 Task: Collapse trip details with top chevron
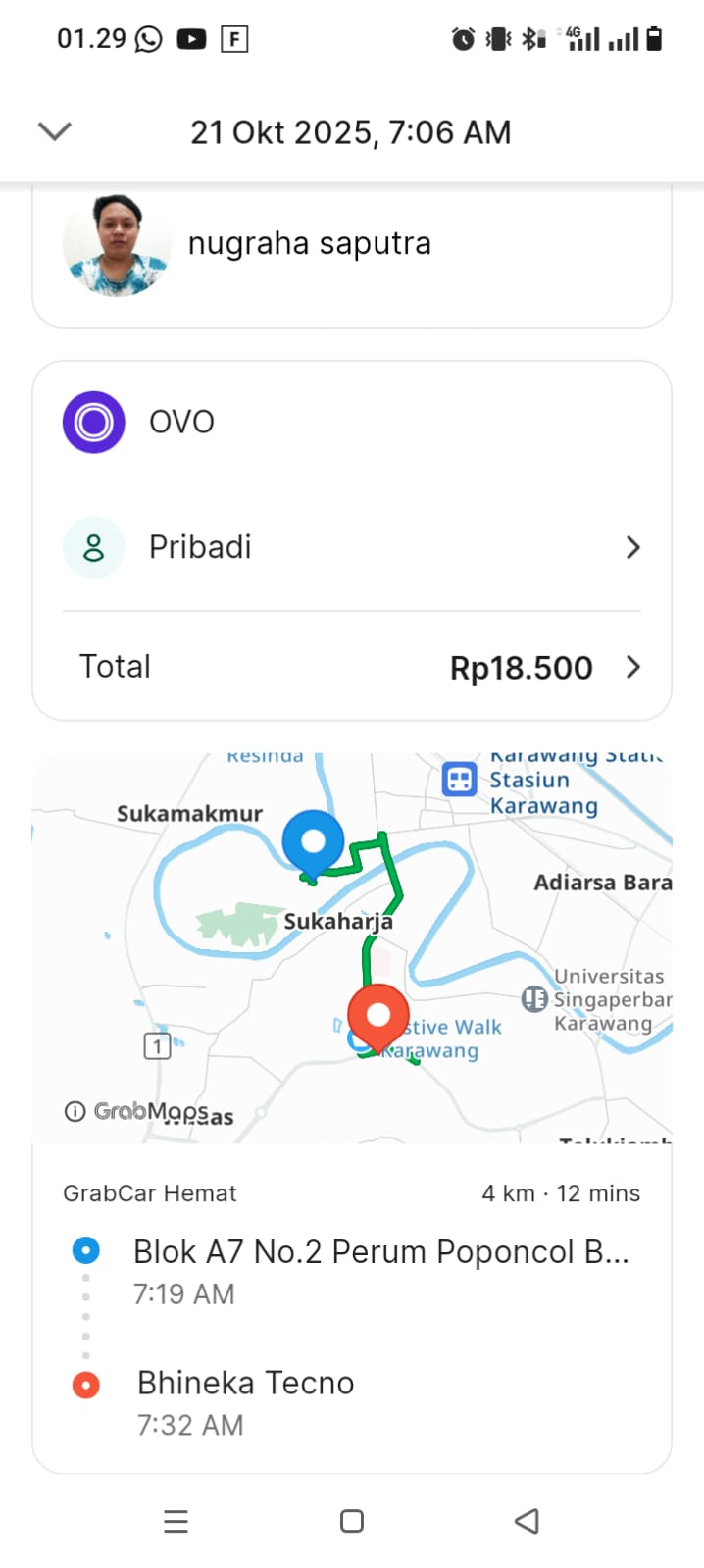[55, 131]
